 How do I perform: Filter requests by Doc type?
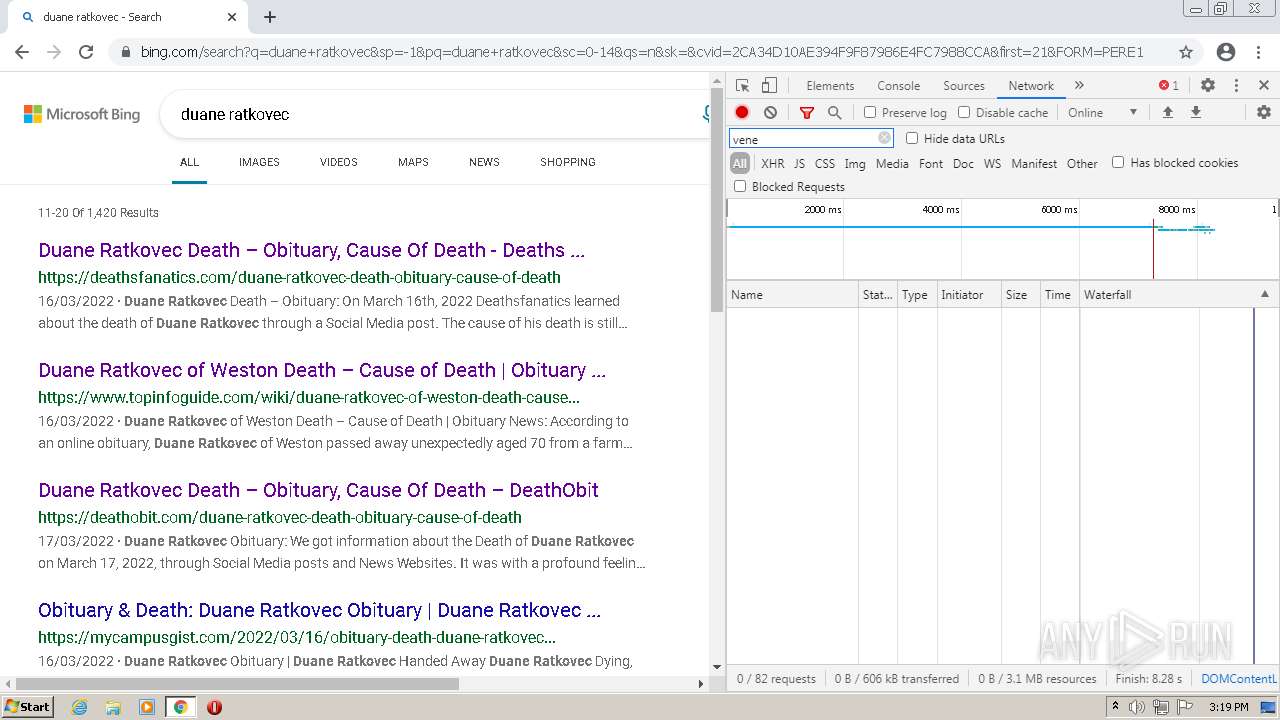(x=963, y=164)
